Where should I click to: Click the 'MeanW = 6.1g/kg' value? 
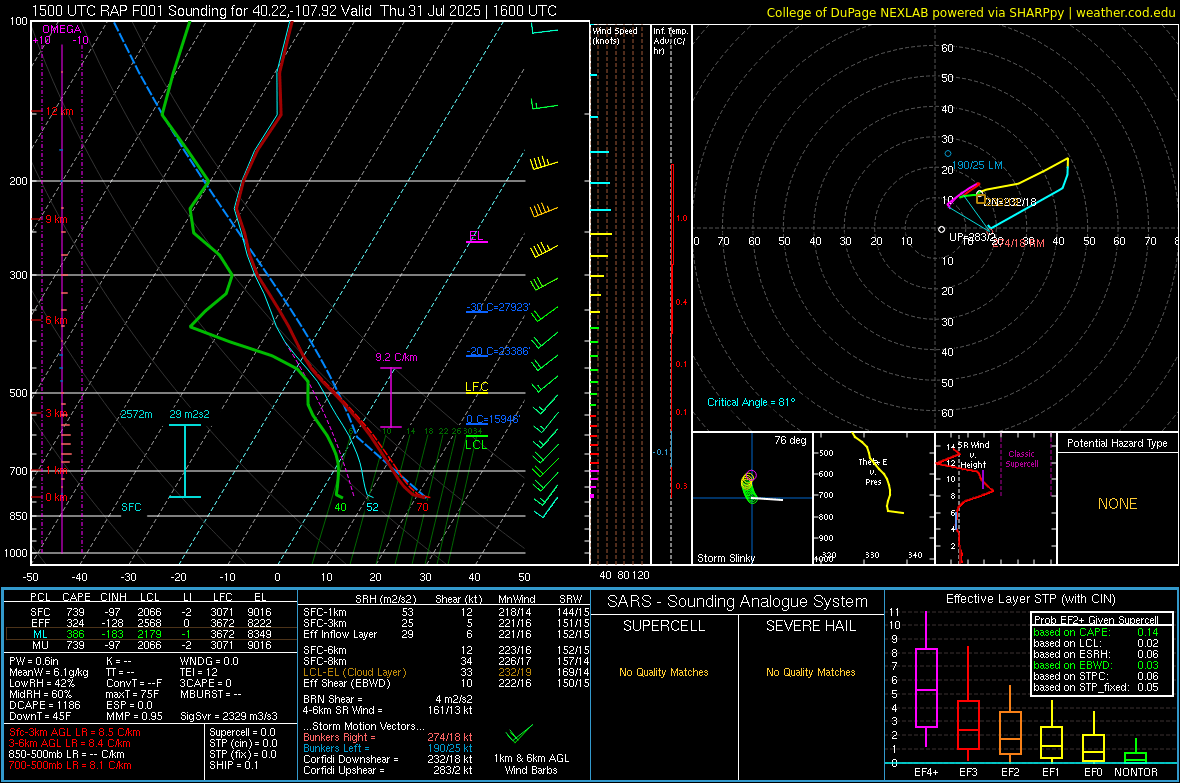pyautogui.click(x=48, y=672)
